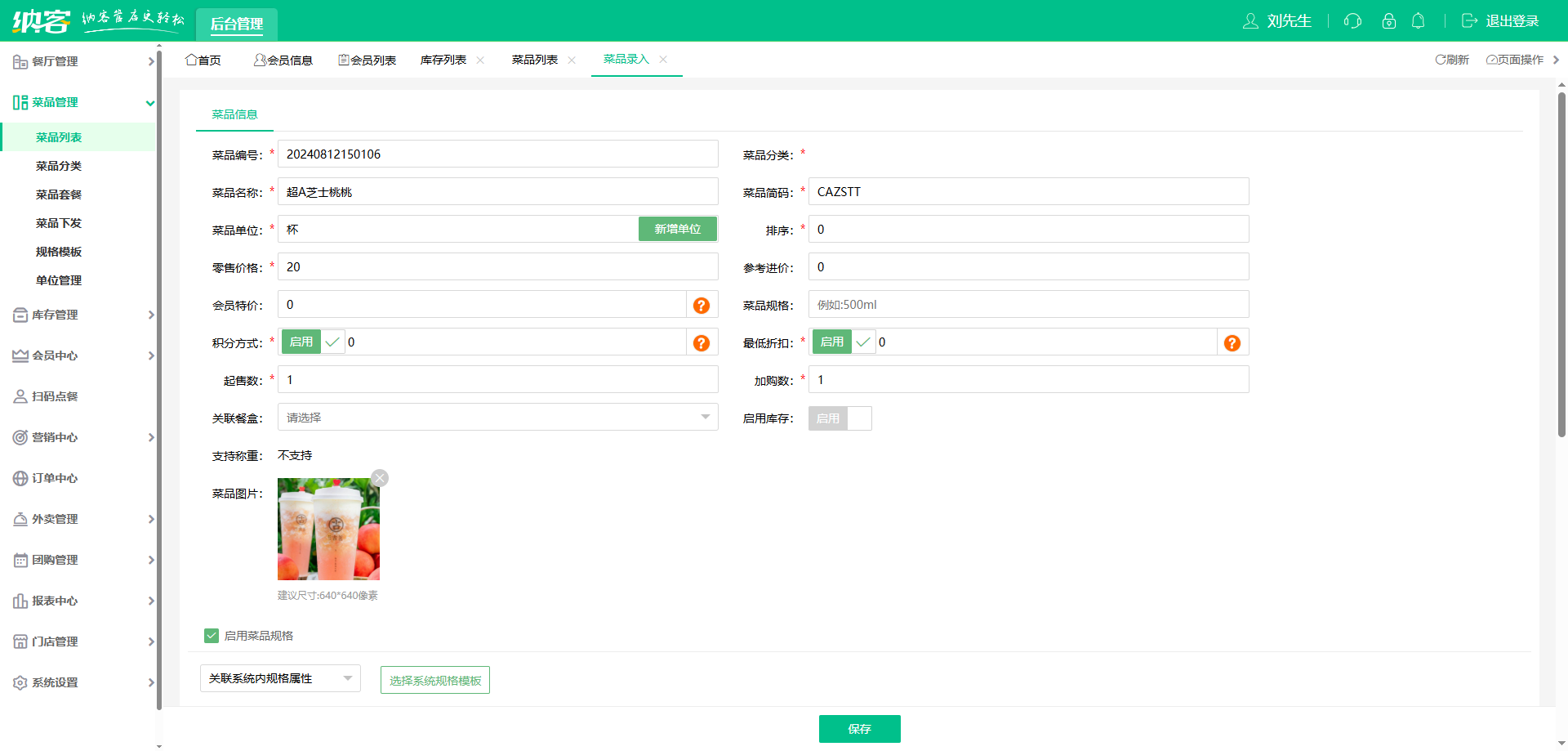Open the 订单中心 sidebar section
Screen dimensions: 1568x751
point(55,478)
